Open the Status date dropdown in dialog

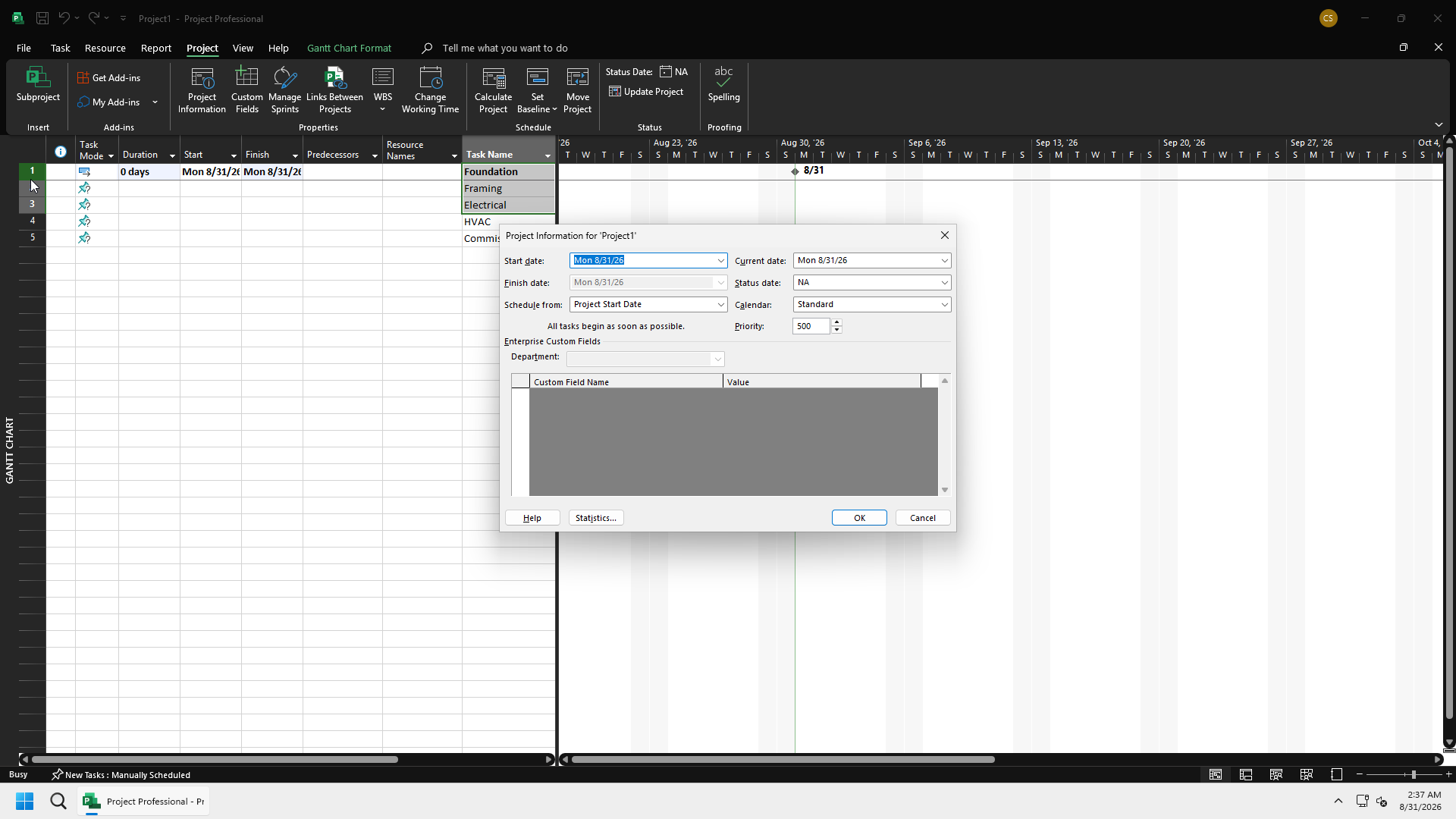point(944,283)
